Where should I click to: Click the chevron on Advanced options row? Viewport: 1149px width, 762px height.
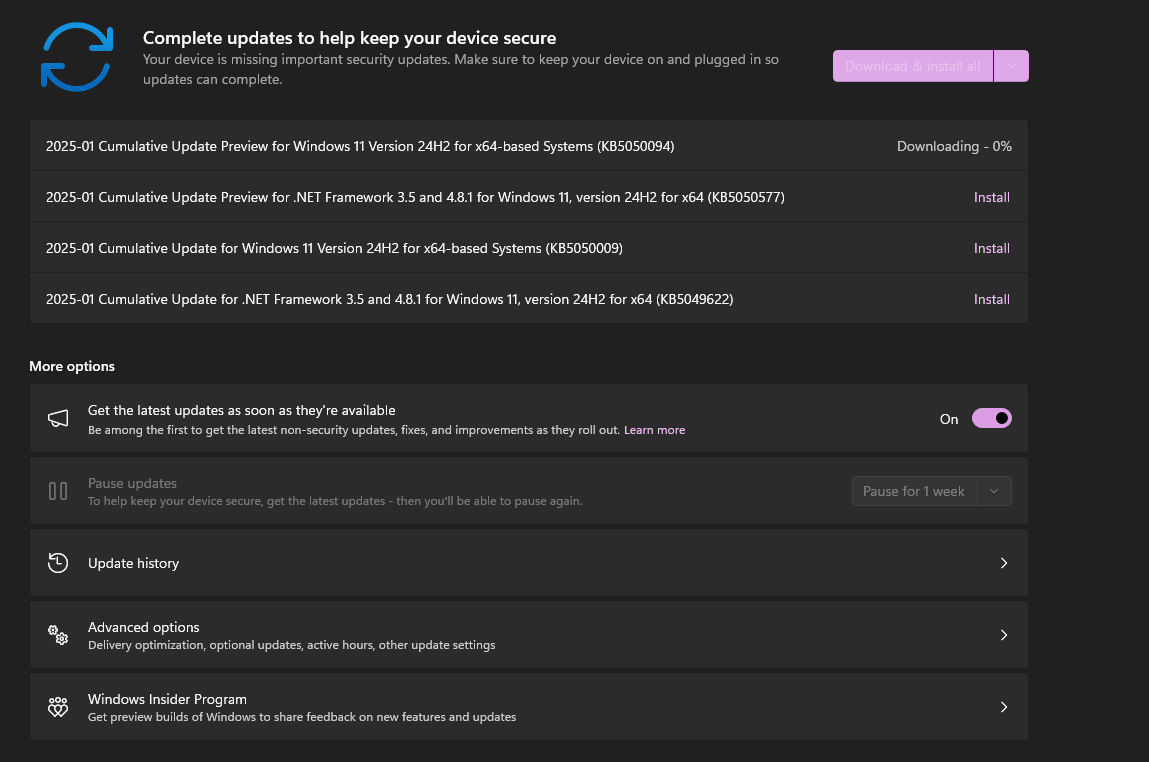tap(1004, 635)
